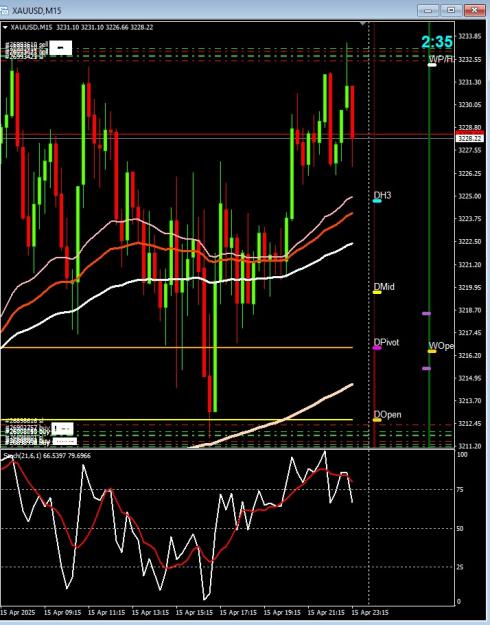Click the 2:35 candle countdown timer

[437, 41]
